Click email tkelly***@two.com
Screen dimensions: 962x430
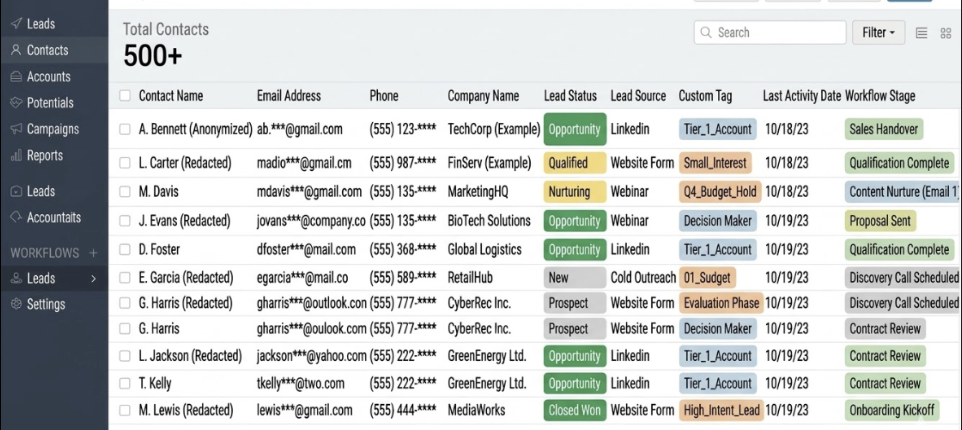tap(300, 384)
